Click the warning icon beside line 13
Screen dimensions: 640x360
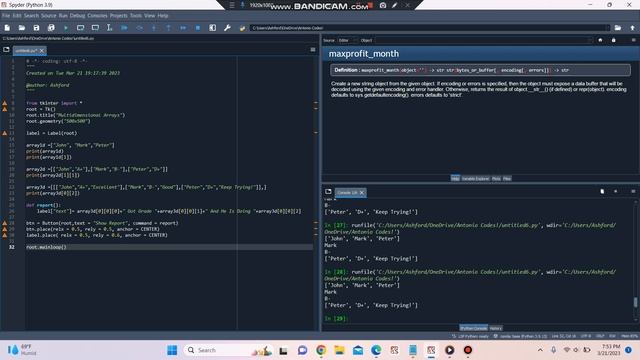(x=4, y=133)
